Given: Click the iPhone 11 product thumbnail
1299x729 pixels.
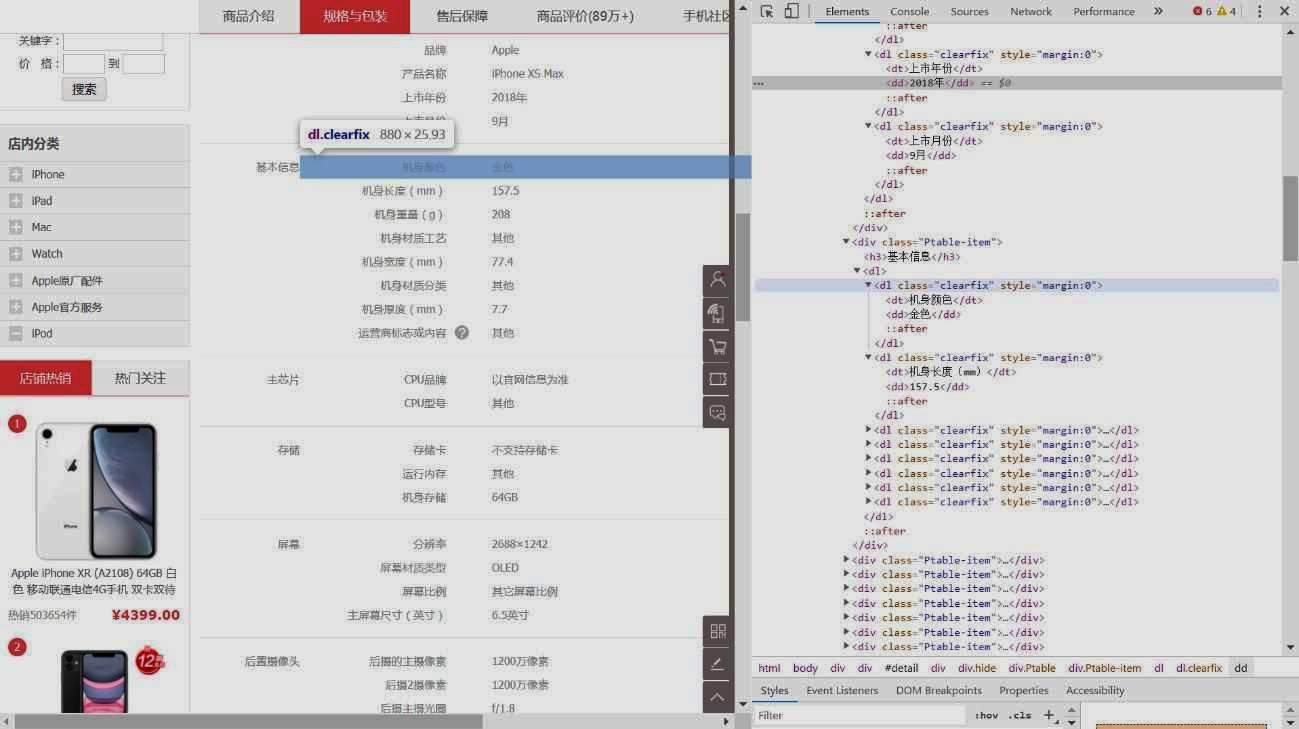Looking at the screenshot, I should 95,681.
